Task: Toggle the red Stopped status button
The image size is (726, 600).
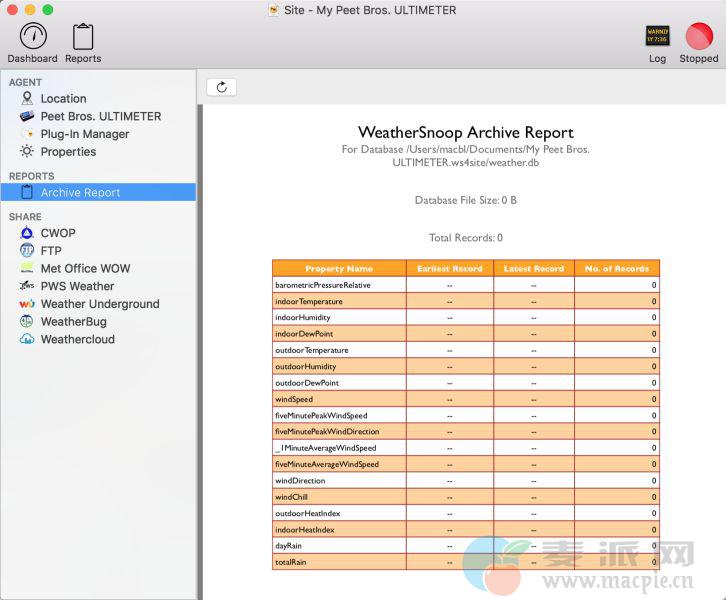Action: [698, 37]
